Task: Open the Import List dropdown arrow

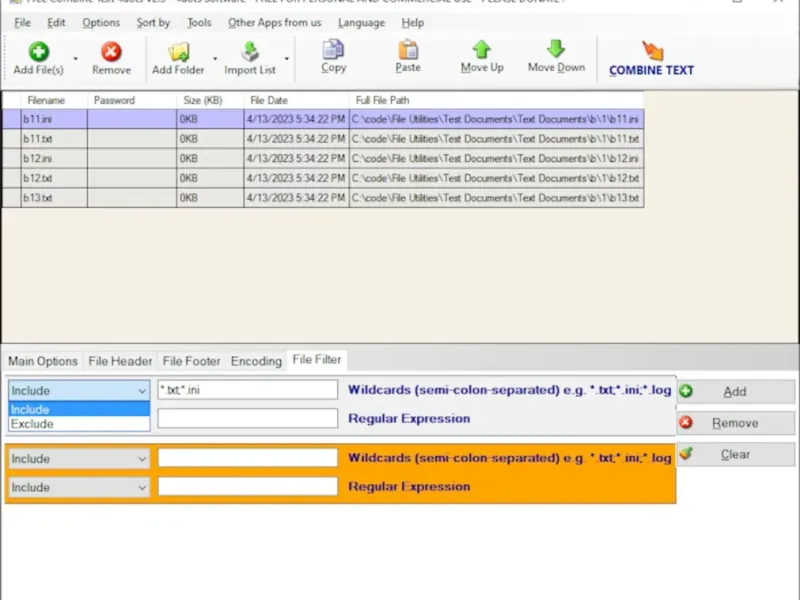Action: tap(287, 59)
